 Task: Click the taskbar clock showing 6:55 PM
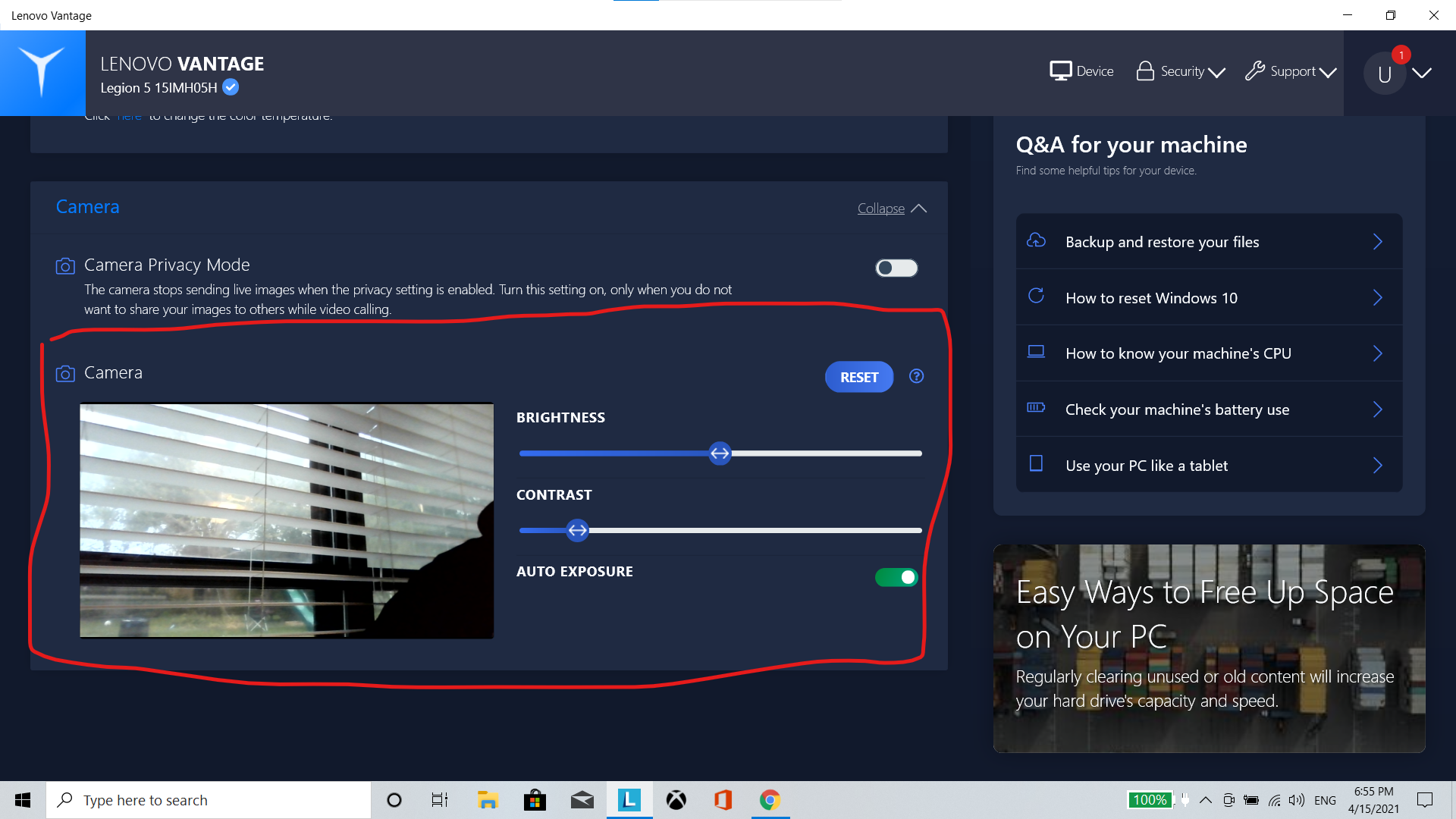click(x=1373, y=800)
